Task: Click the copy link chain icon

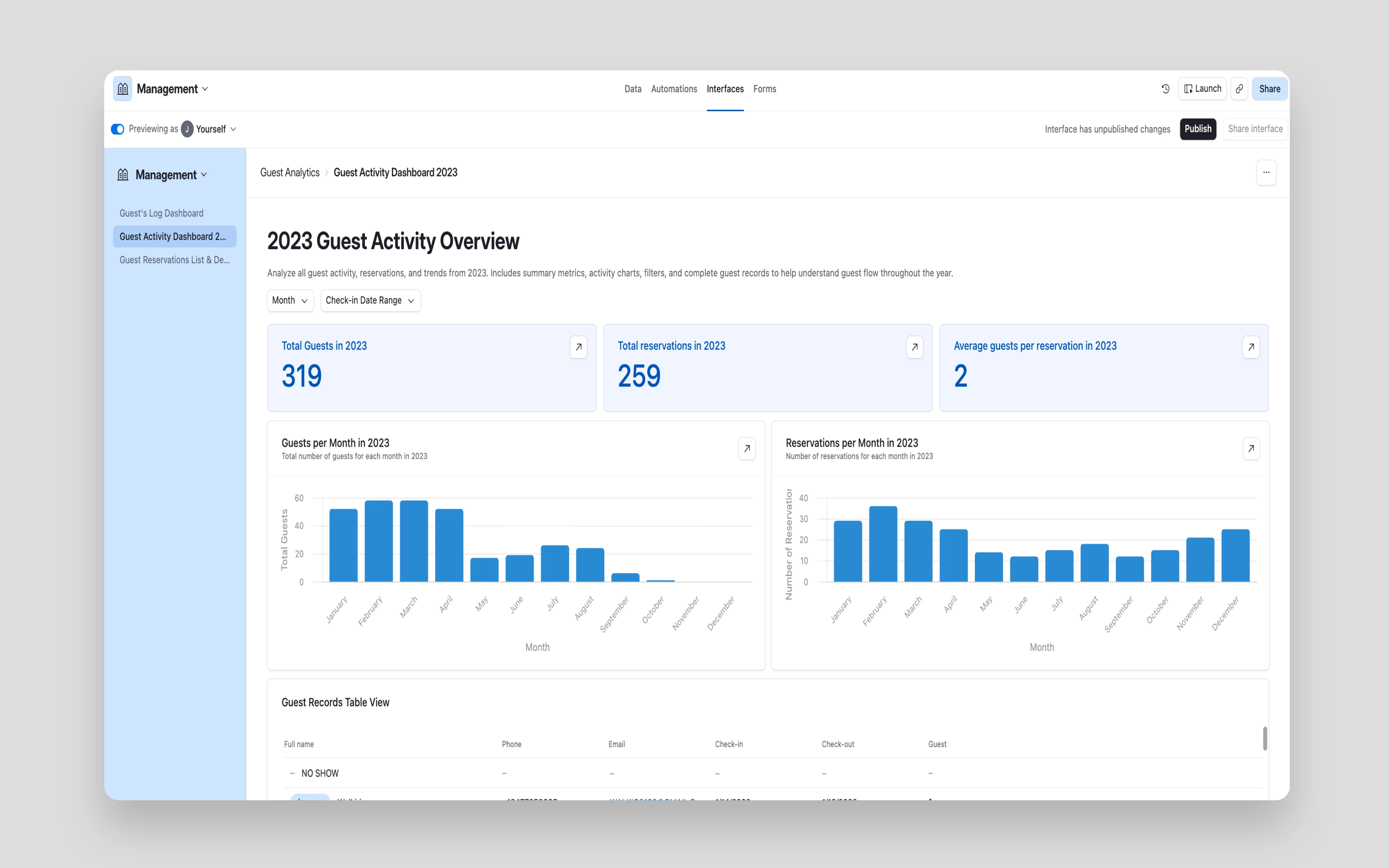Action: (x=1239, y=89)
